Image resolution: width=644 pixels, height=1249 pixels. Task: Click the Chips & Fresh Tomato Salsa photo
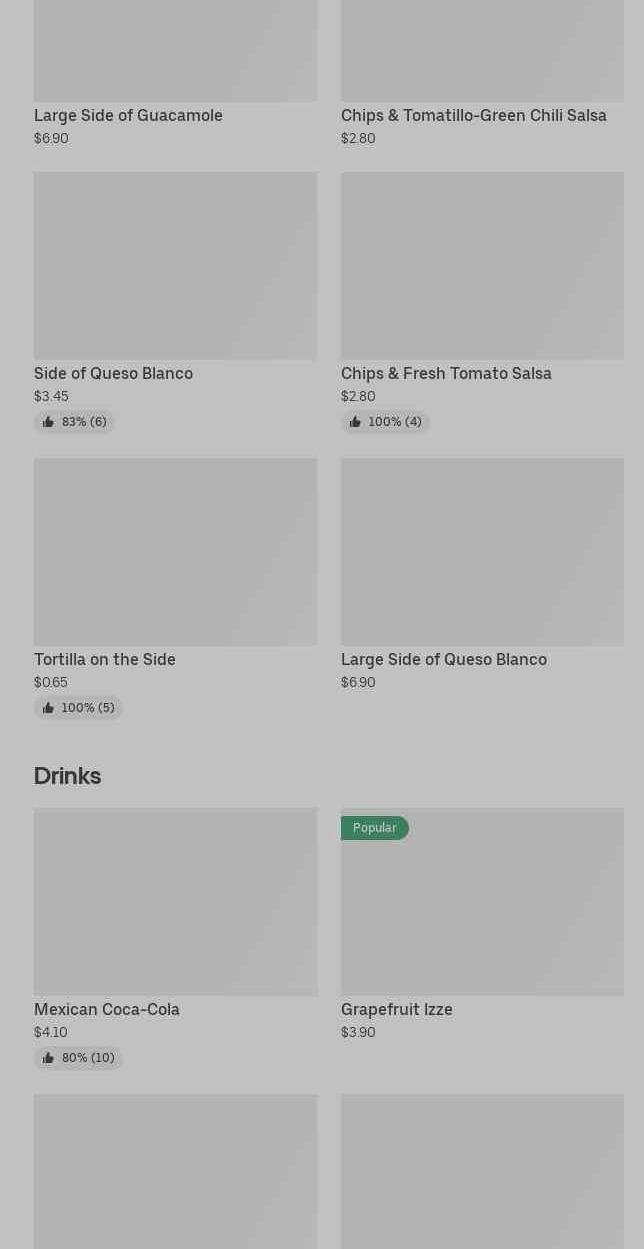pos(482,265)
